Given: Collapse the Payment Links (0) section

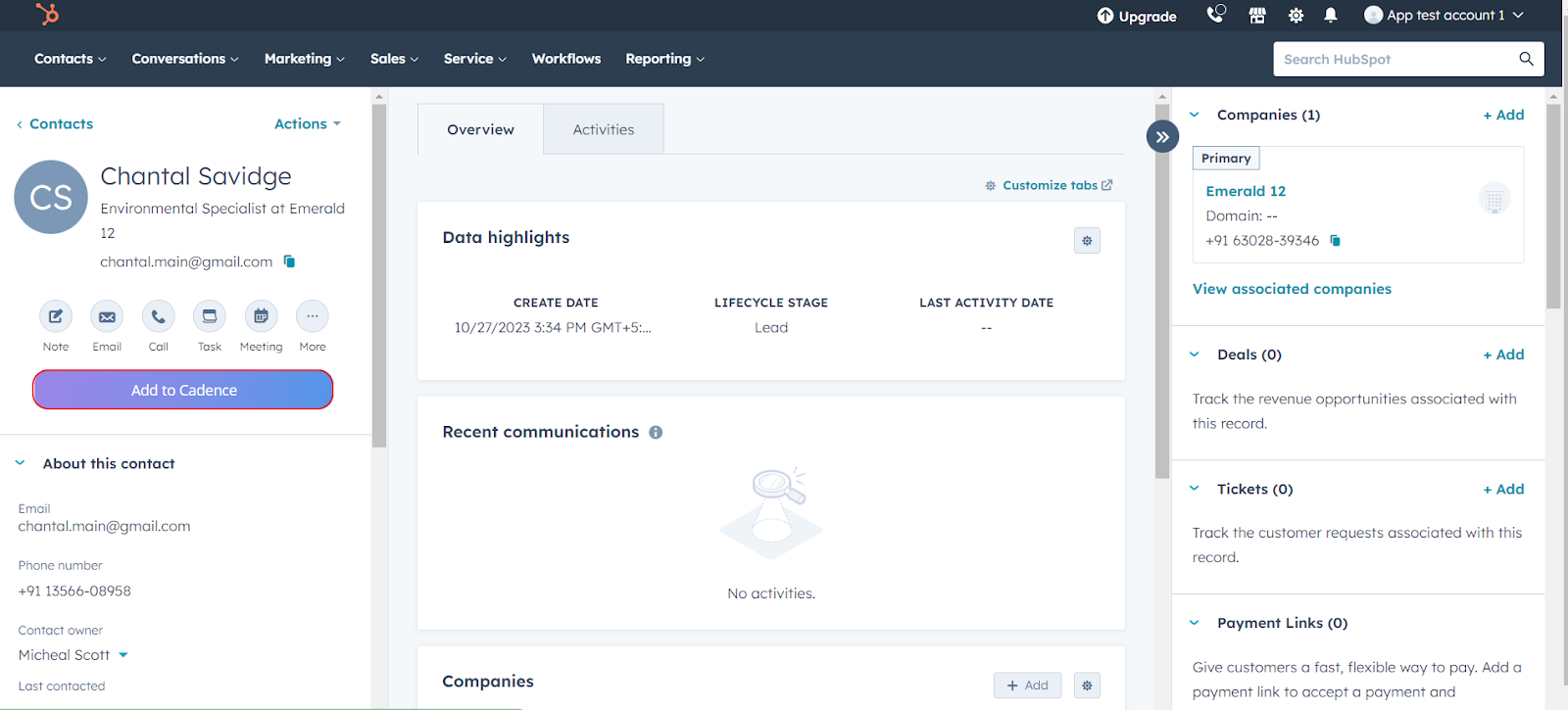Looking at the screenshot, I should [x=1195, y=623].
